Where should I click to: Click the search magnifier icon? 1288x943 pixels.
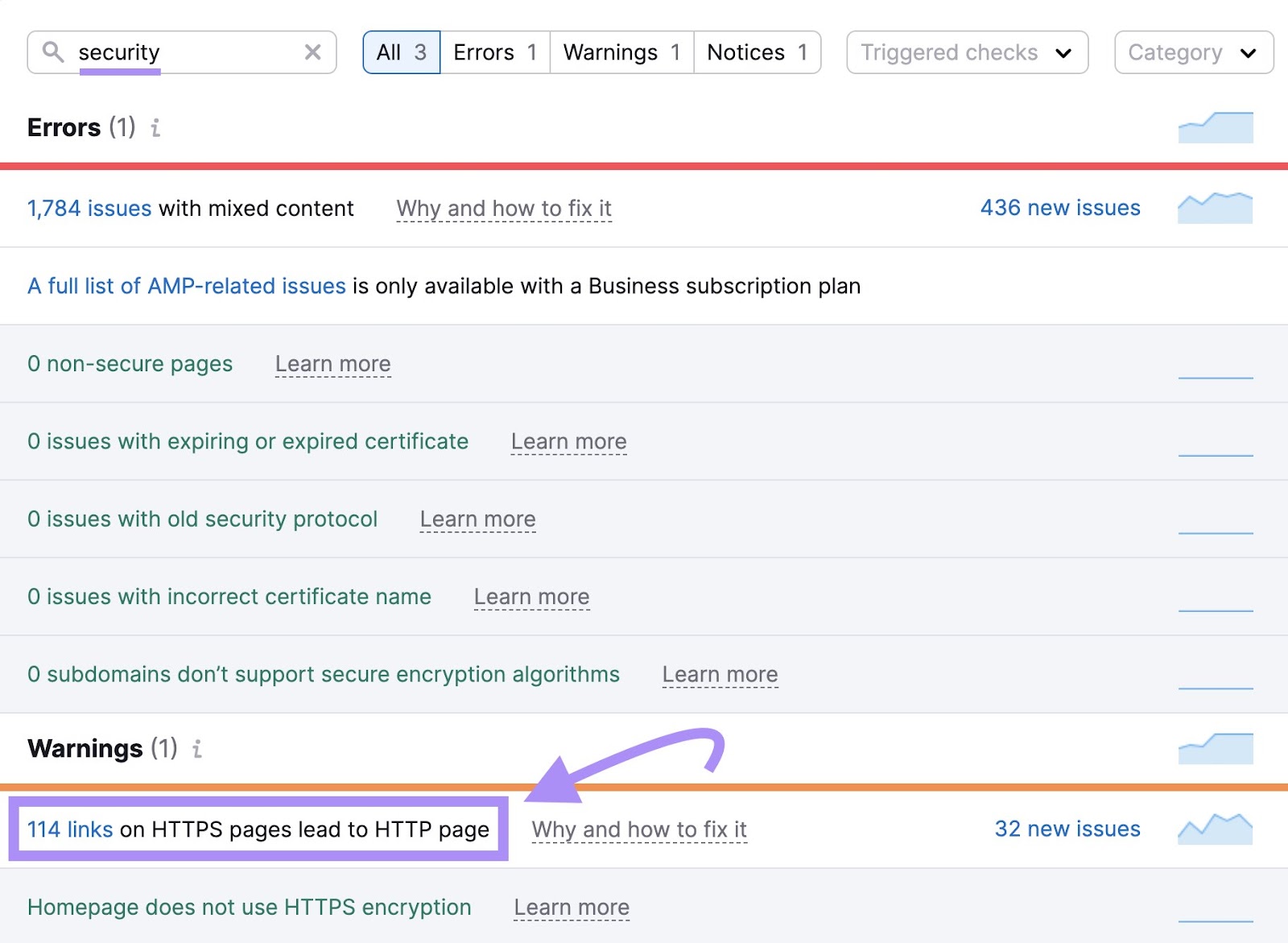[53, 52]
